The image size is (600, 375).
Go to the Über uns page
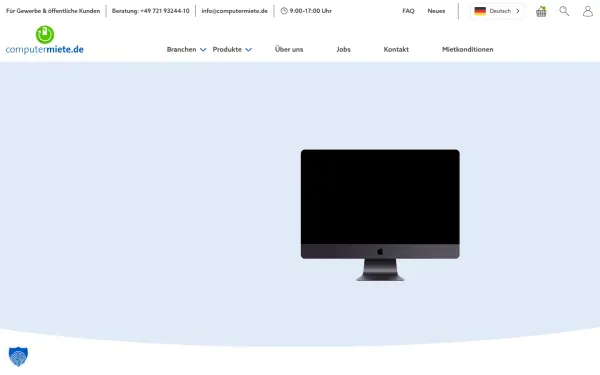pos(289,49)
